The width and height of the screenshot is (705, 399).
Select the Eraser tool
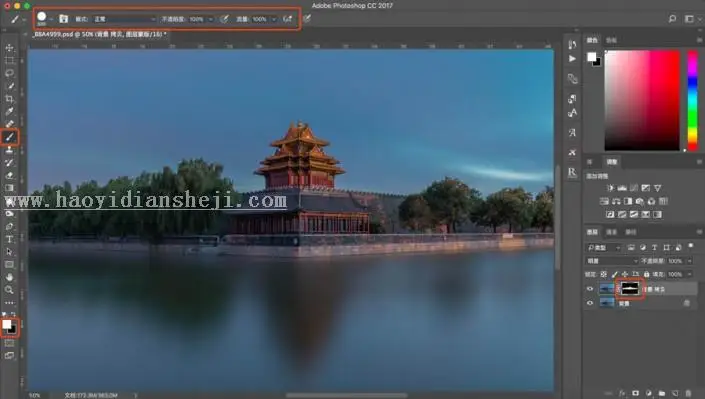pyautogui.click(x=9, y=175)
